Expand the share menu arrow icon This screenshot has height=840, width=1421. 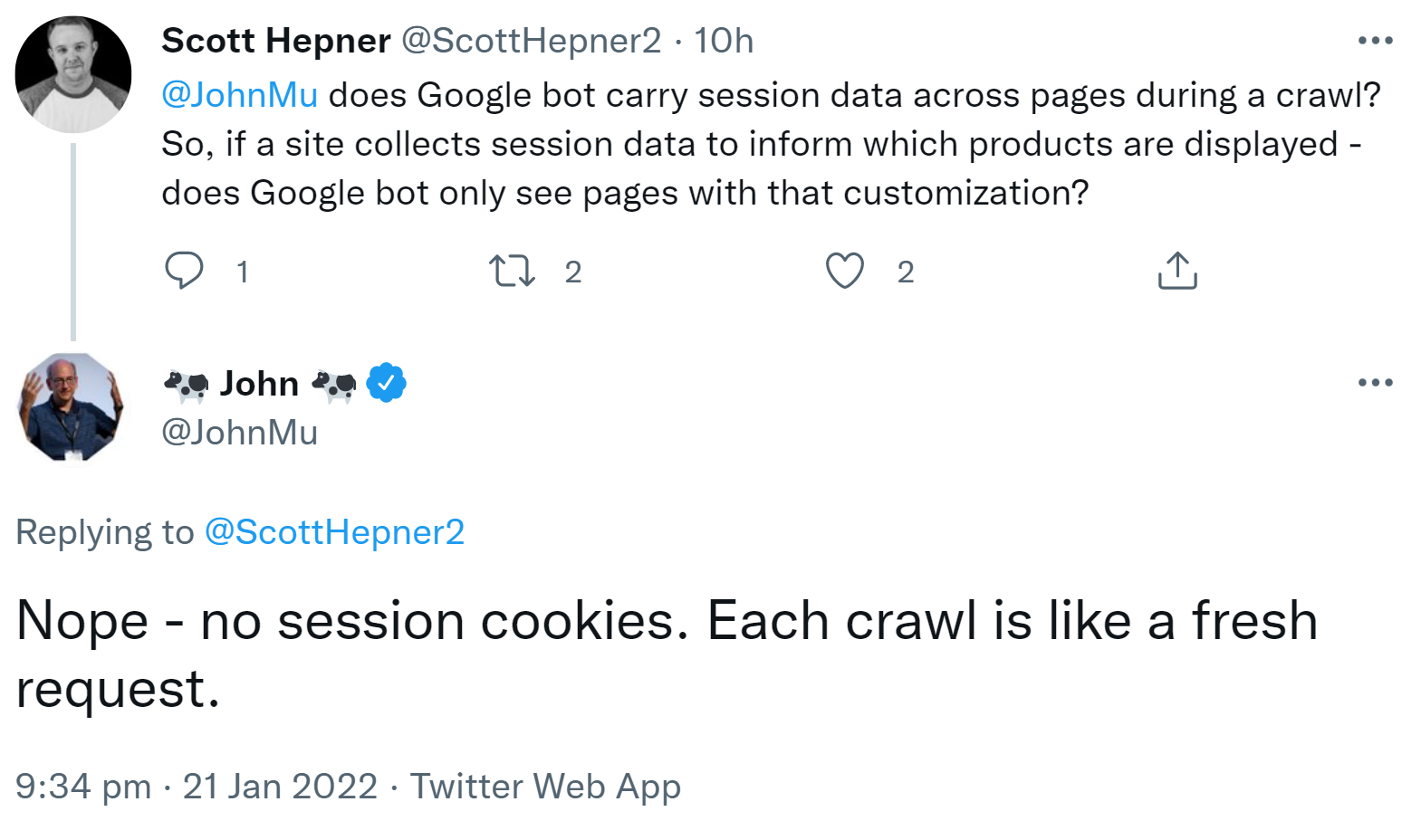pos(1176,269)
